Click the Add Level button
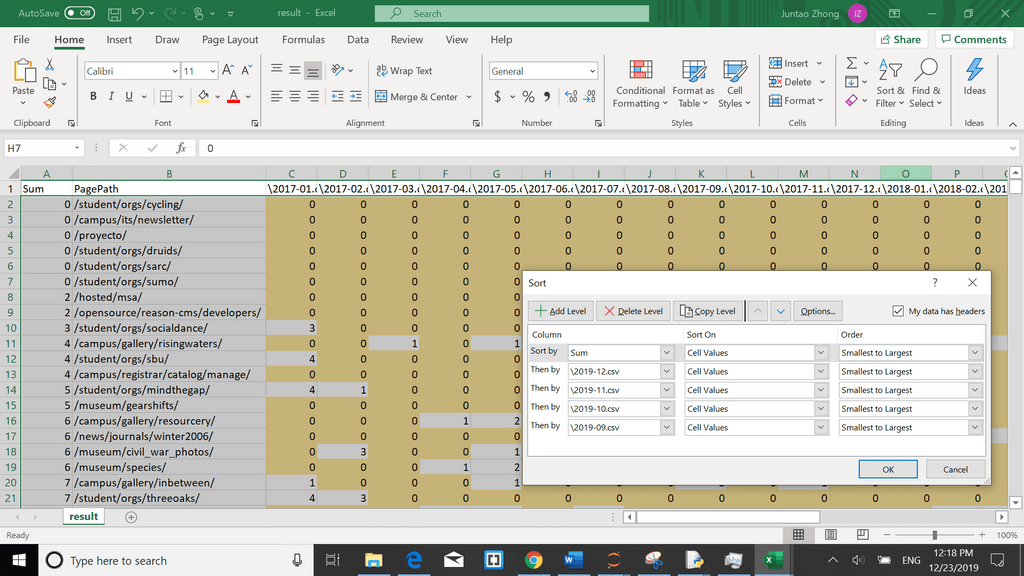 click(560, 311)
